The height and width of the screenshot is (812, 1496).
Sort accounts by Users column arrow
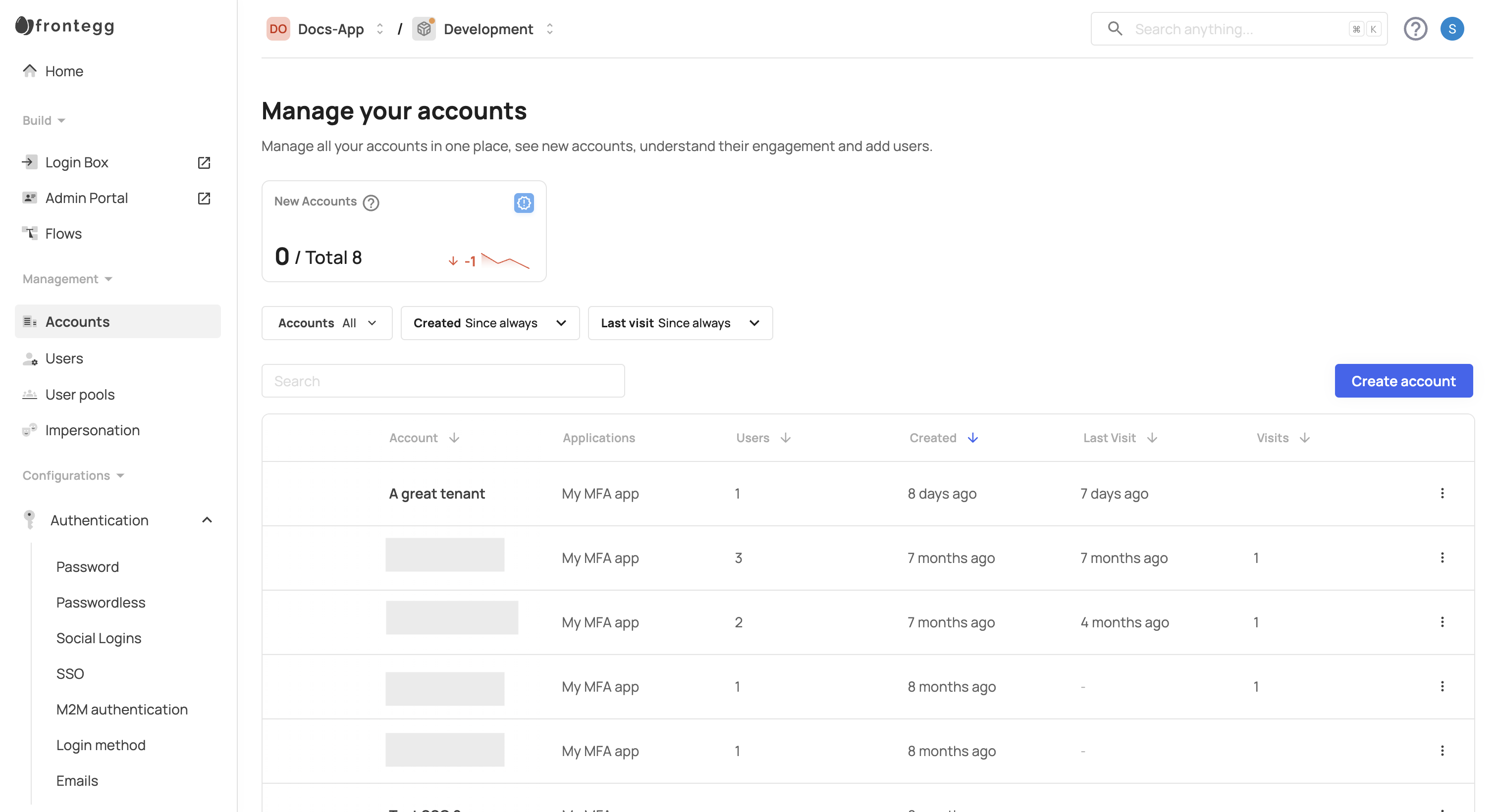click(785, 438)
